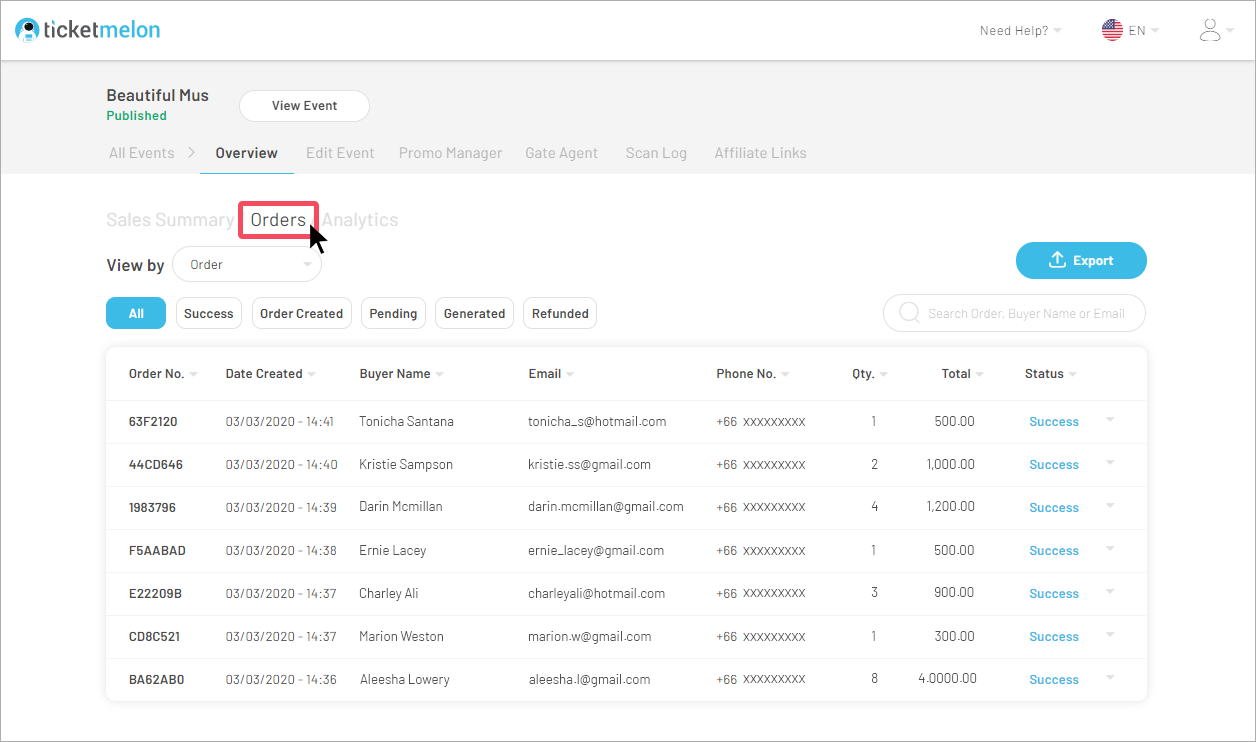Click buyer name Kristie Sampson
This screenshot has height=742, width=1256.
406,465
